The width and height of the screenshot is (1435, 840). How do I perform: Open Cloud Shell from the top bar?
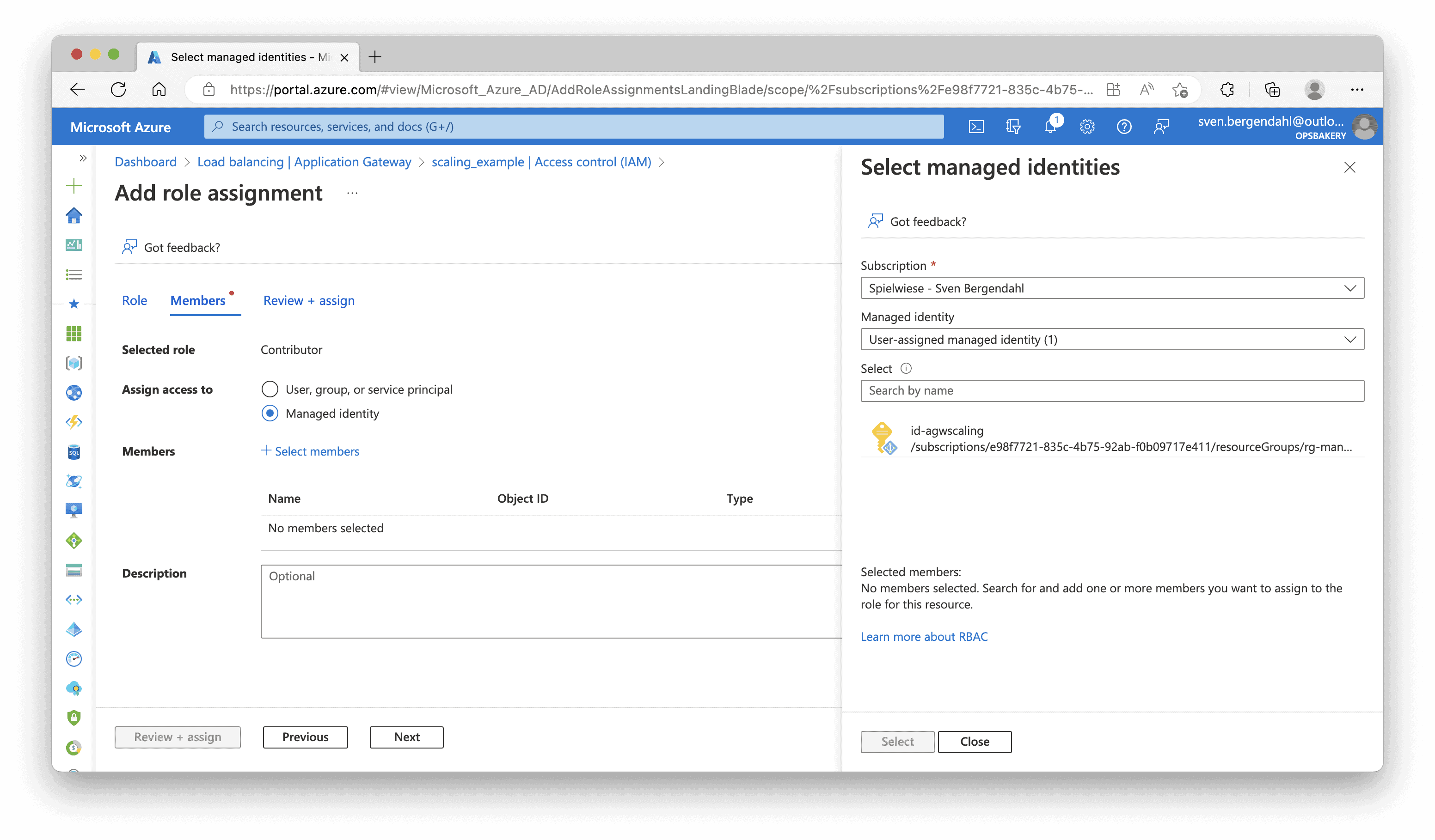click(x=976, y=126)
